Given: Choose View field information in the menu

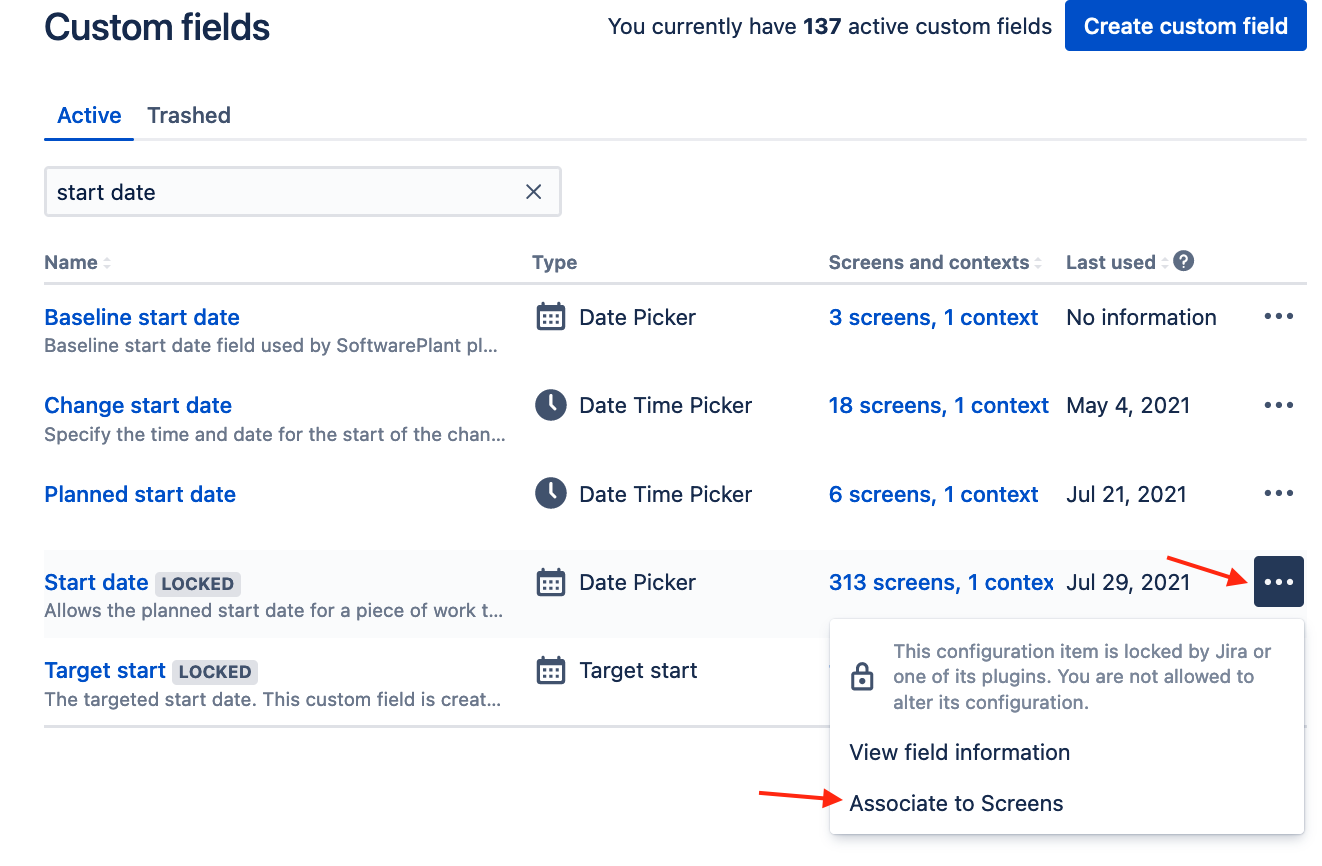Looking at the screenshot, I should 959,752.
